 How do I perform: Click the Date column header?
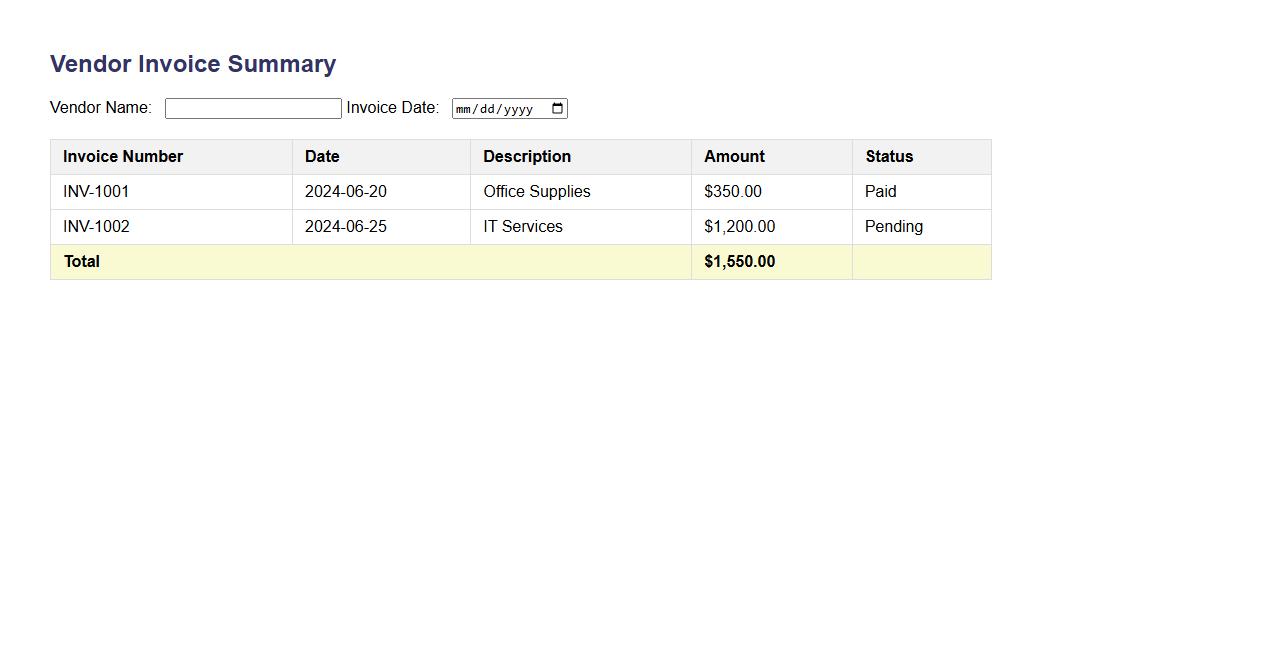pos(322,157)
